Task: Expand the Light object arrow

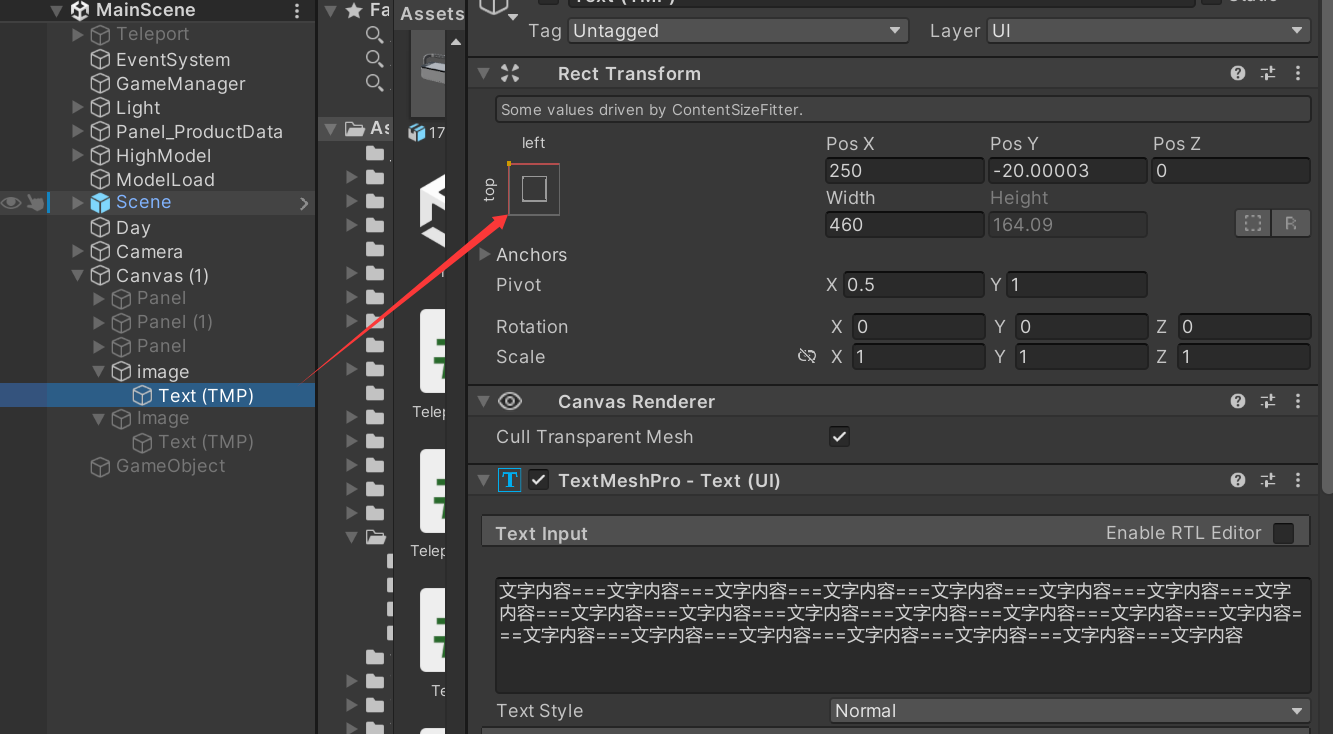Action: point(78,108)
